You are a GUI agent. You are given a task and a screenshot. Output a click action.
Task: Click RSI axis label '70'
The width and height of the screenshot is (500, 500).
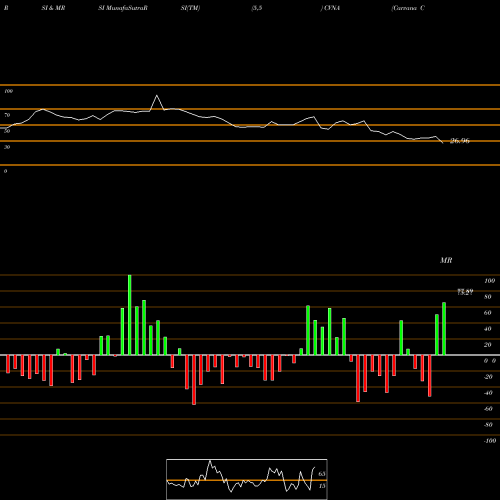tap(7, 115)
